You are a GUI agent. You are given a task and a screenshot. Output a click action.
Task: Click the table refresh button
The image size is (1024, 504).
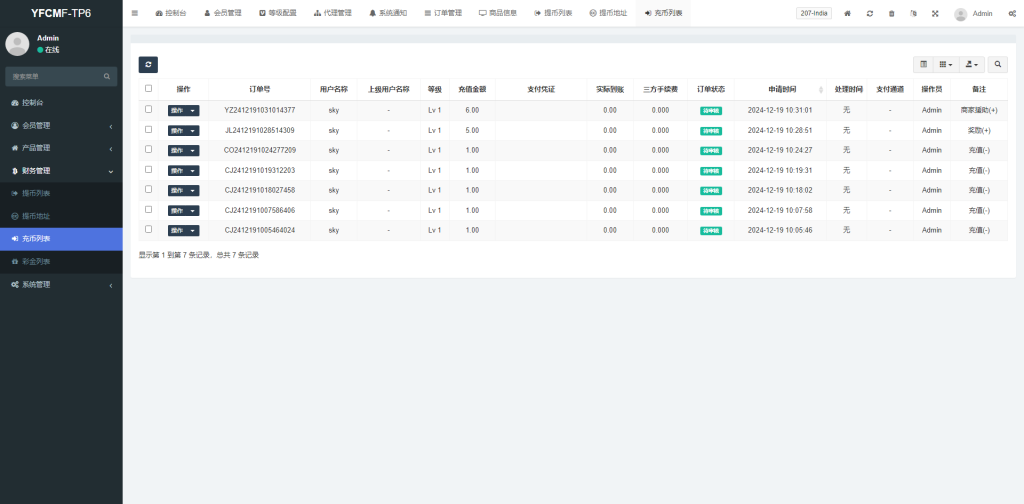(148, 64)
